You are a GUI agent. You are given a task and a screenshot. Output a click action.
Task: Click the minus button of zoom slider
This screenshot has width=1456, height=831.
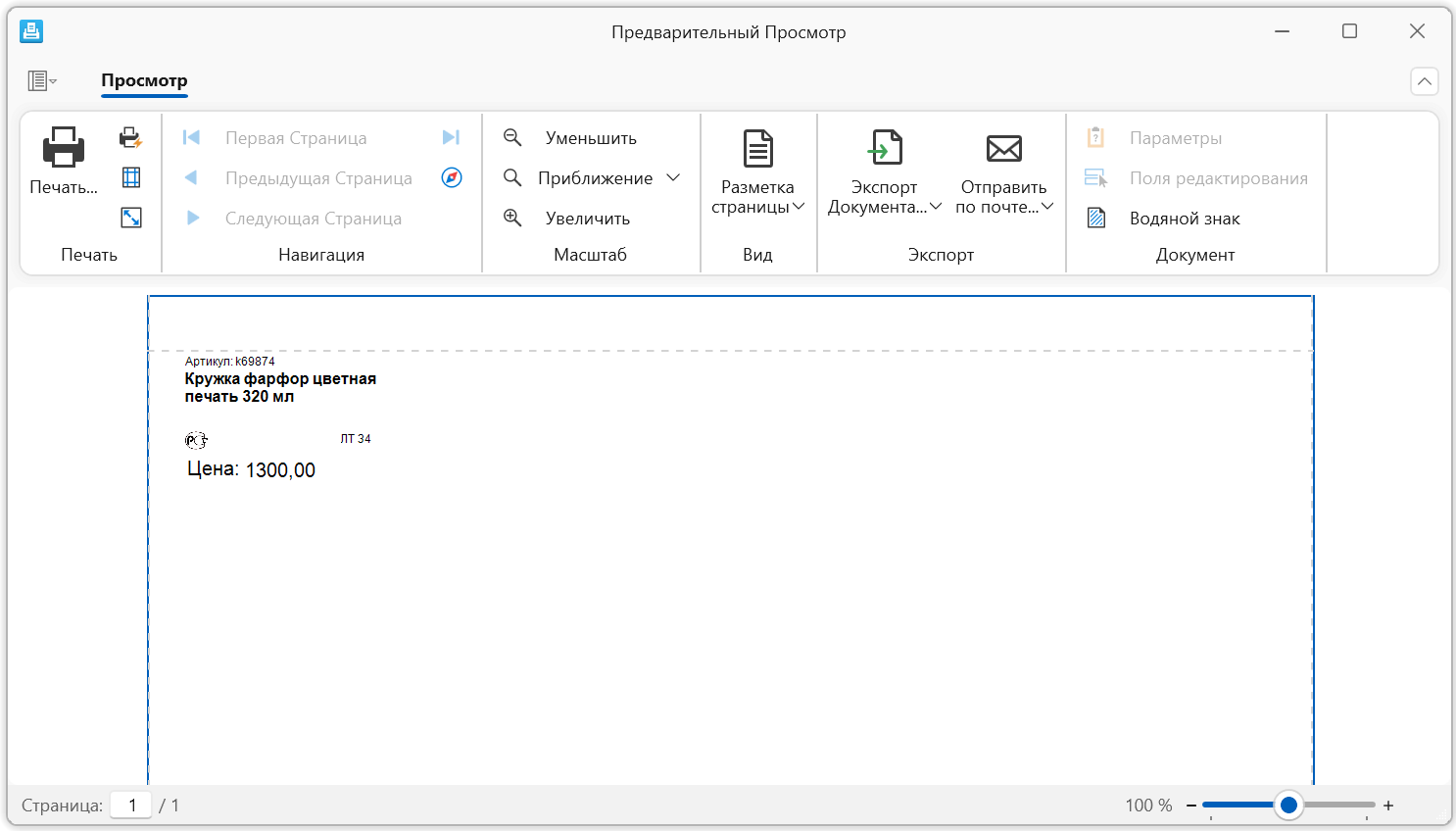tap(1191, 806)
